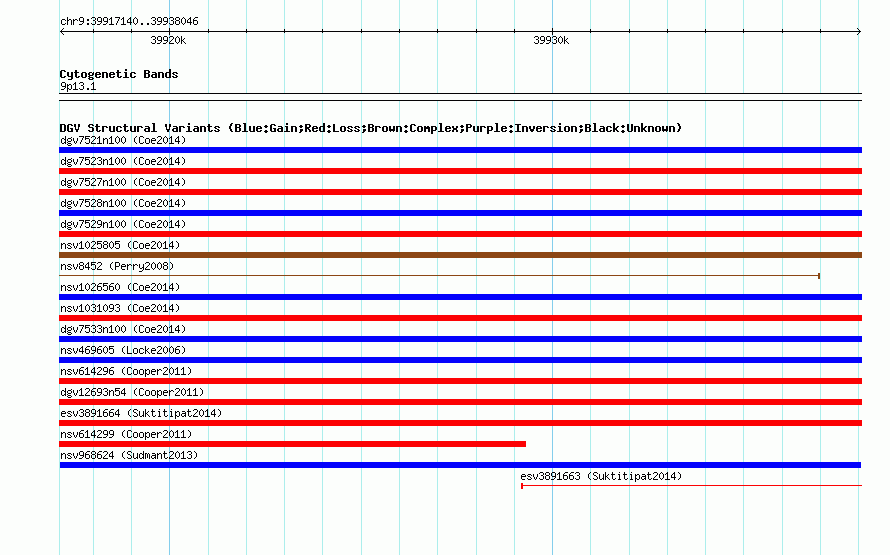The width and height of the screenshot is (890, 555).
Task: Select the red nsv614296 loss bar
Action: pyautogui.click(x=460, y=381)
